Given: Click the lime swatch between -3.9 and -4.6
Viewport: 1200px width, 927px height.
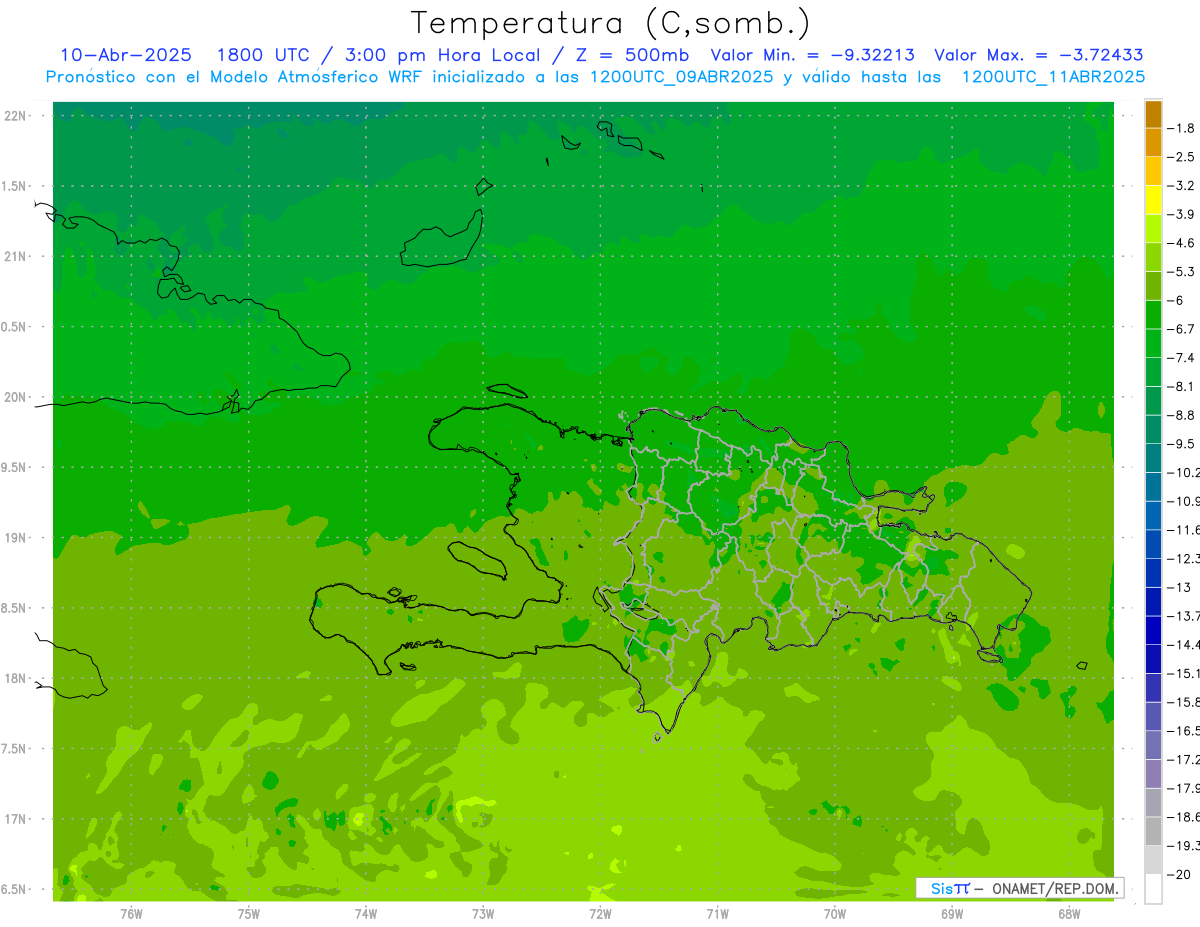Looking at the screenshot, I should coord(1153,229).
